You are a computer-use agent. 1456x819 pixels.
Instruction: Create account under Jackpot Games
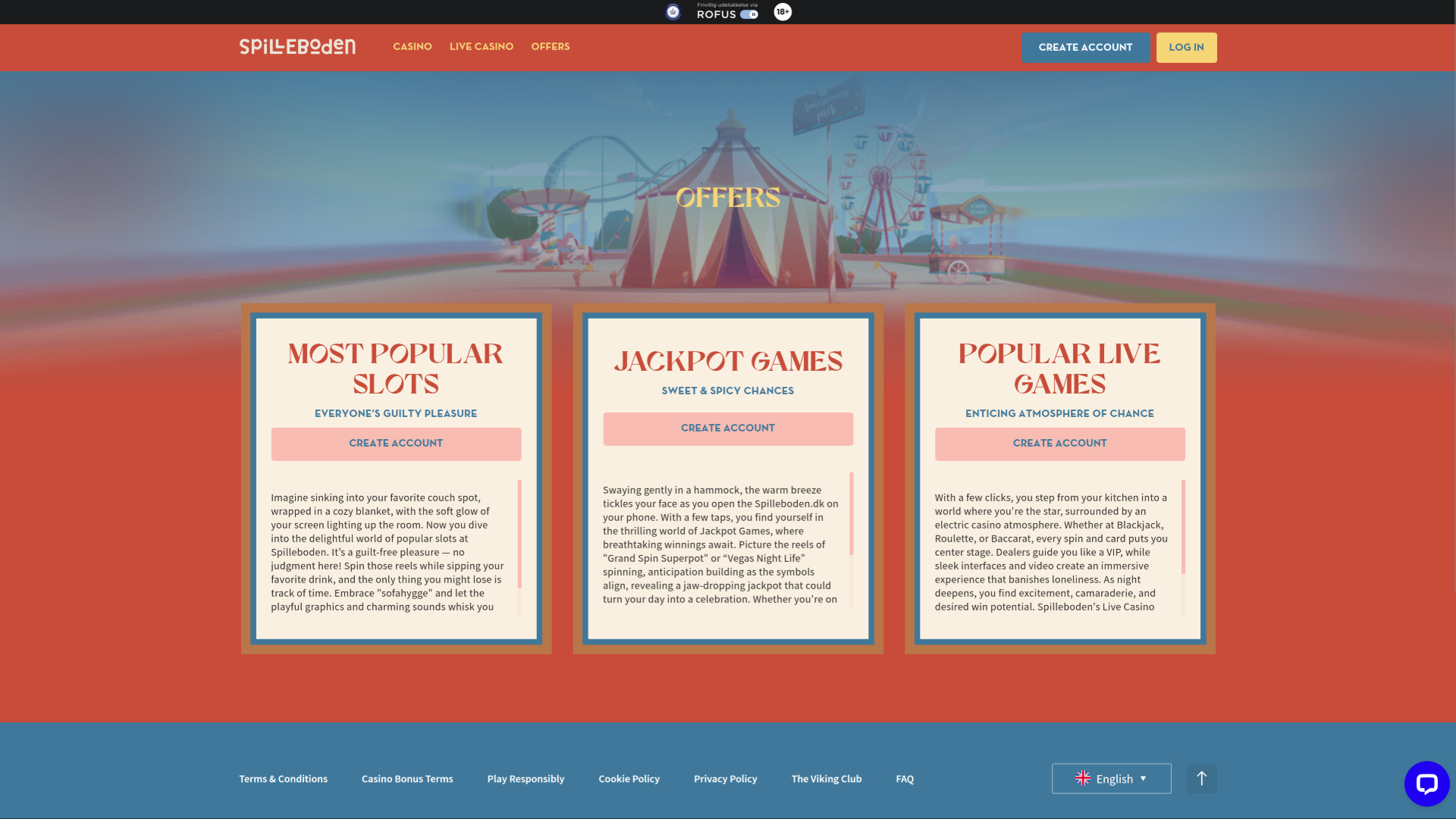coord(727,428)
